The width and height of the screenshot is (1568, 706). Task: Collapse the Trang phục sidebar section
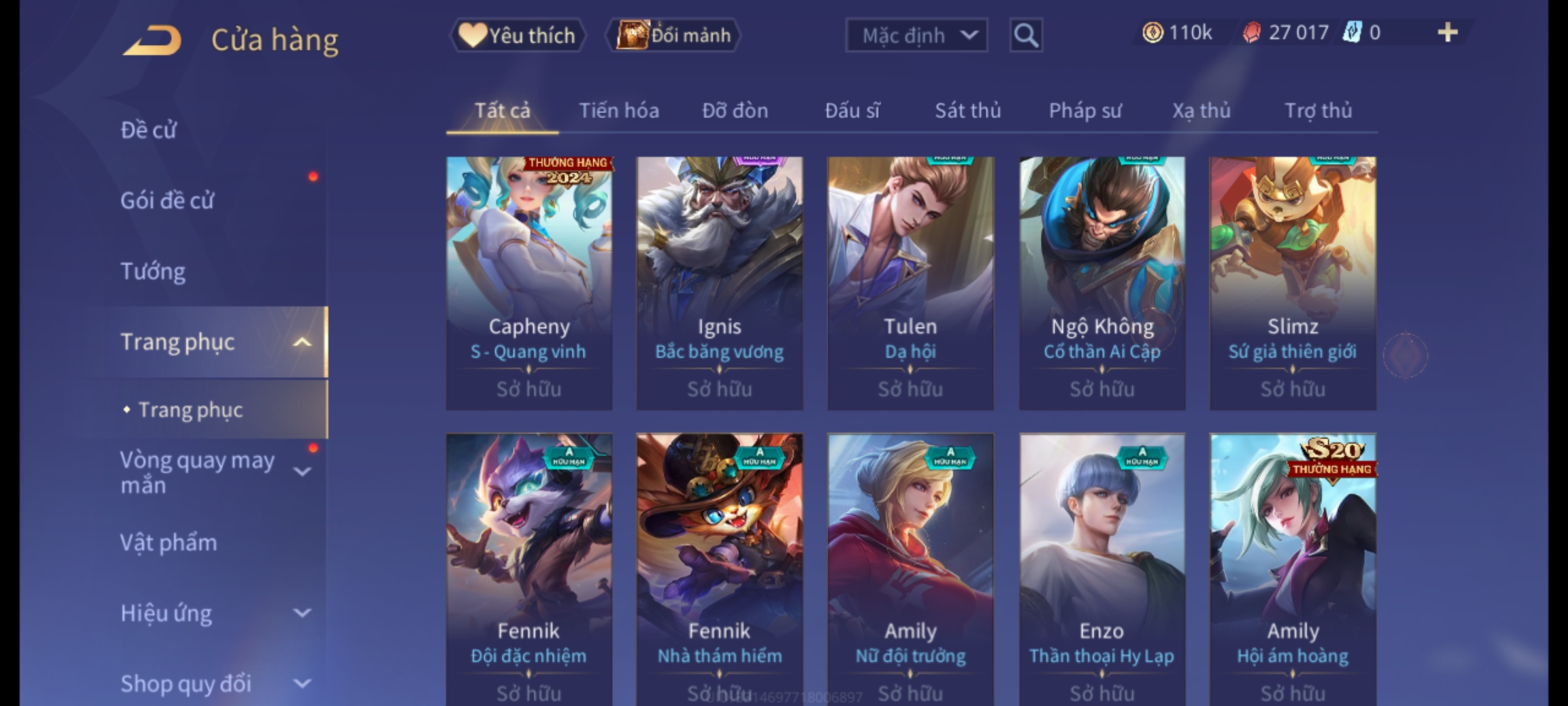302,342
